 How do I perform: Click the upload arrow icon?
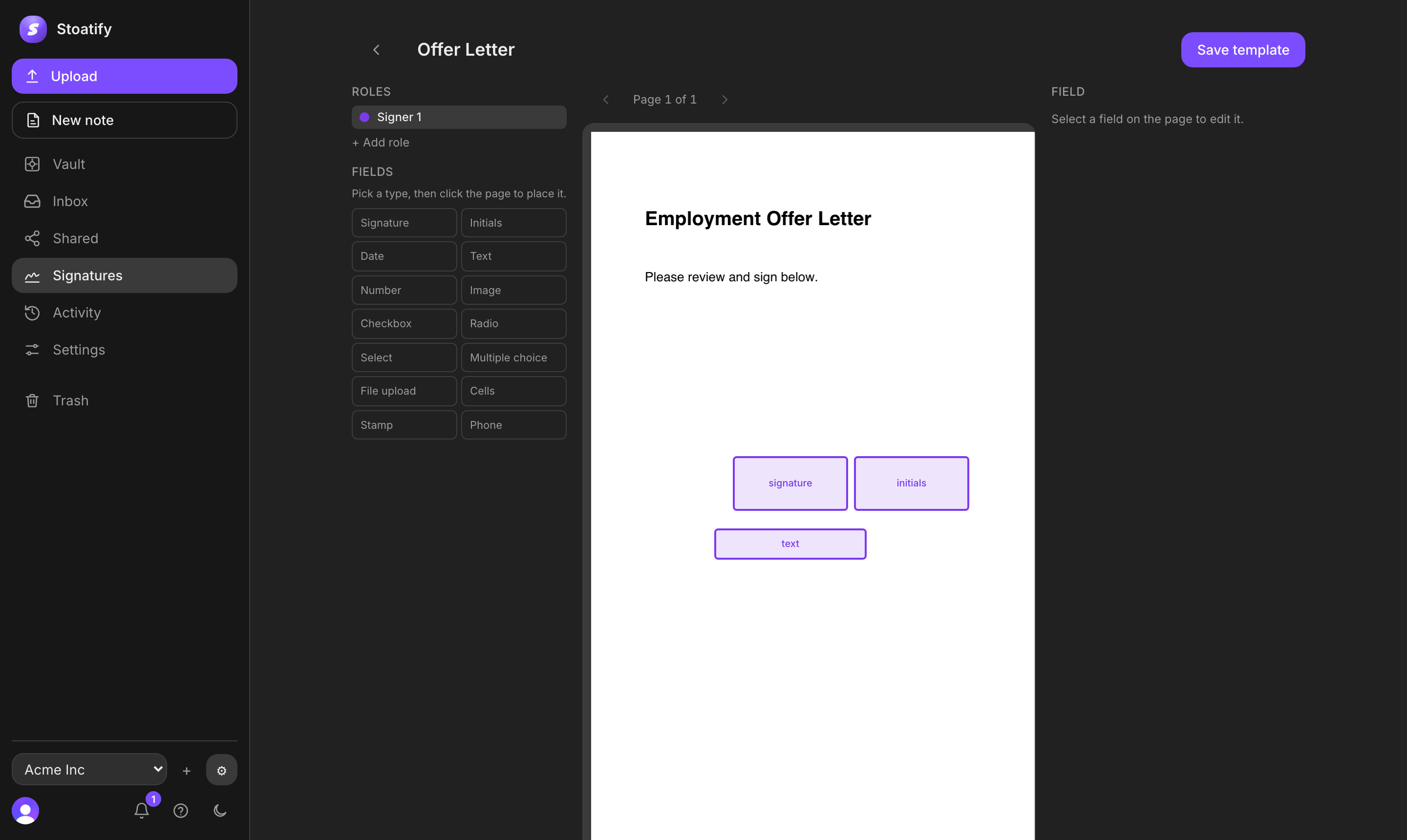coord(32,76)
